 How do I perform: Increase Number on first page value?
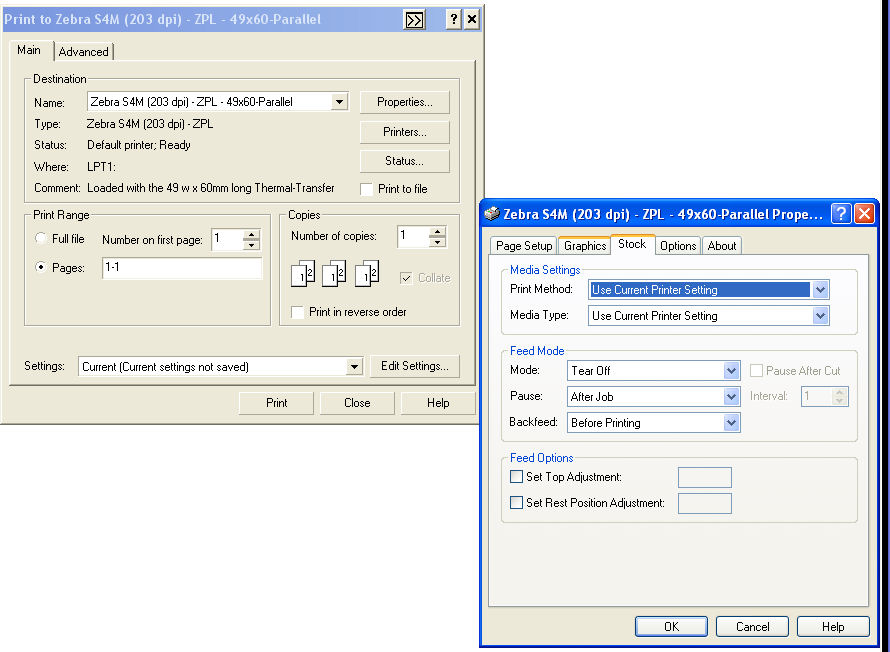pyautogui.click(x=251, y=234)
